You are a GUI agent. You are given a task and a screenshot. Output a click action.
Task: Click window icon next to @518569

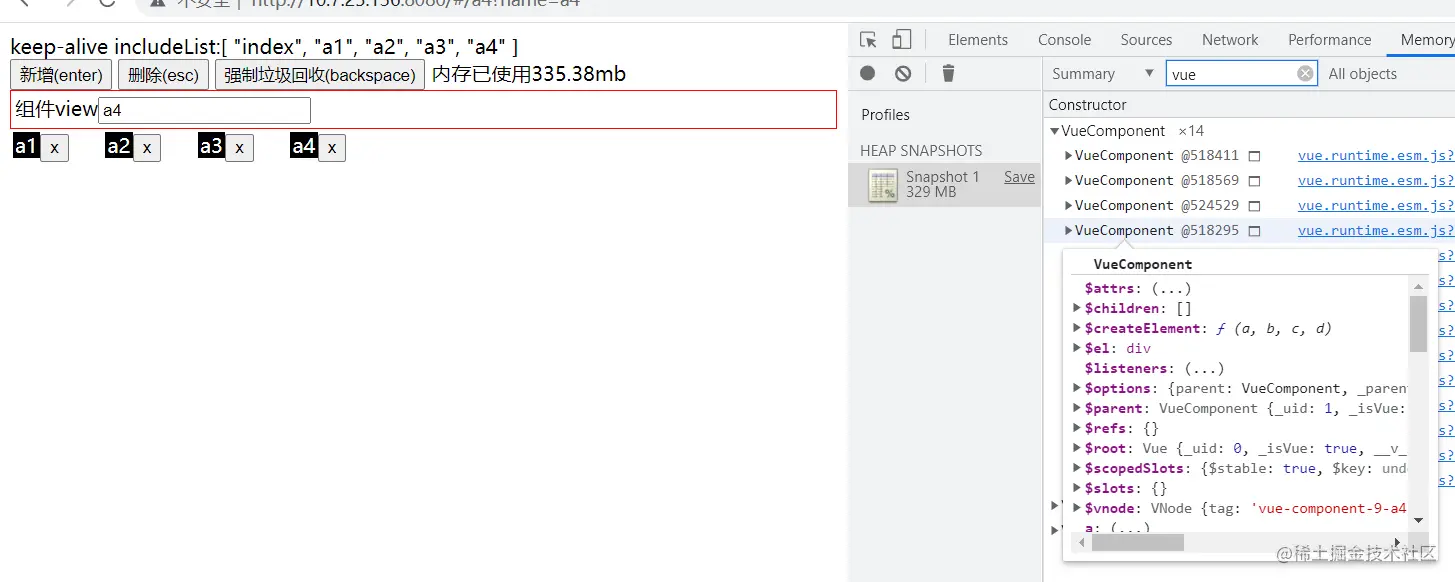point(1254,181)
